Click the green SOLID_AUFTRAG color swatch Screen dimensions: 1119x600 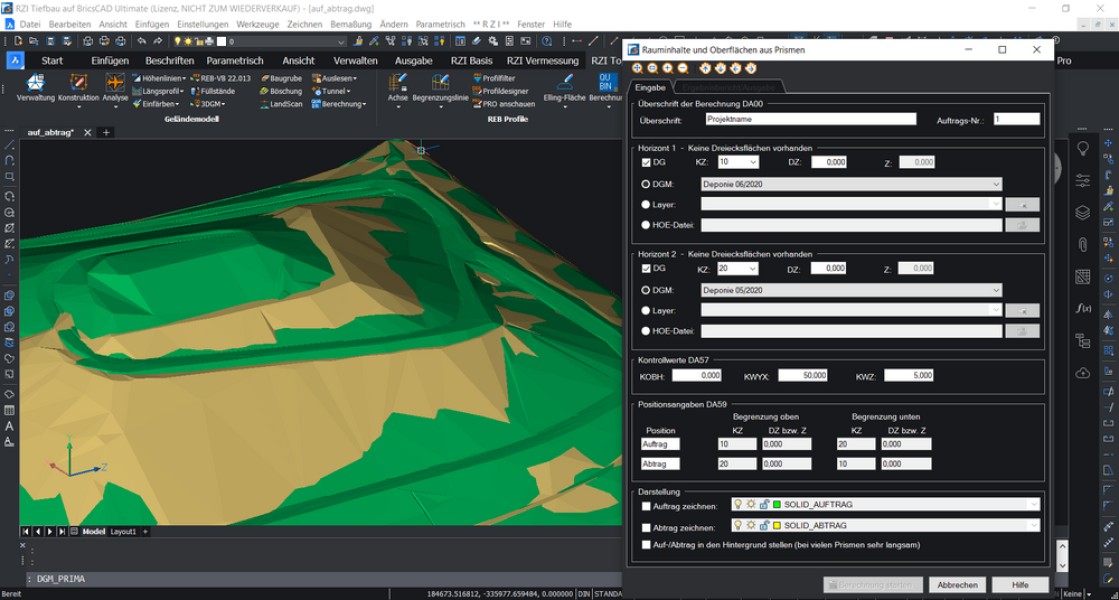tap(776, 503)
